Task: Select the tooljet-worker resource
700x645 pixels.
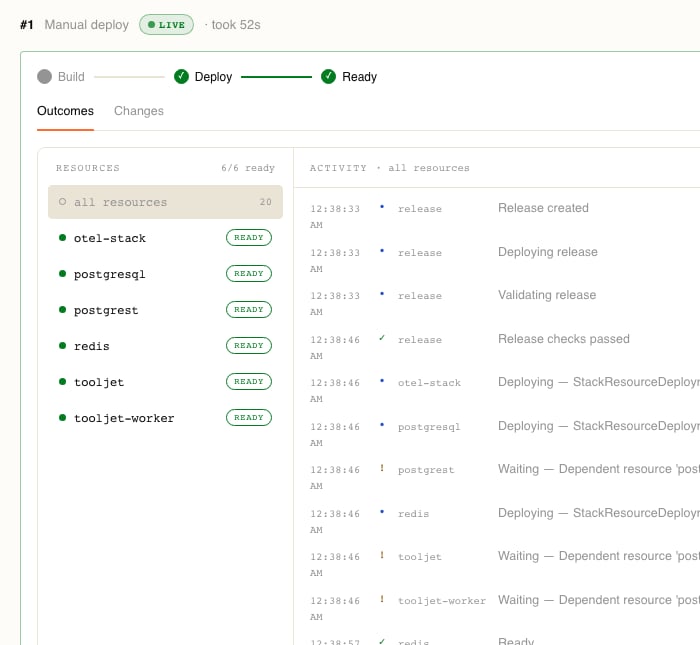Action: (165, 418)
